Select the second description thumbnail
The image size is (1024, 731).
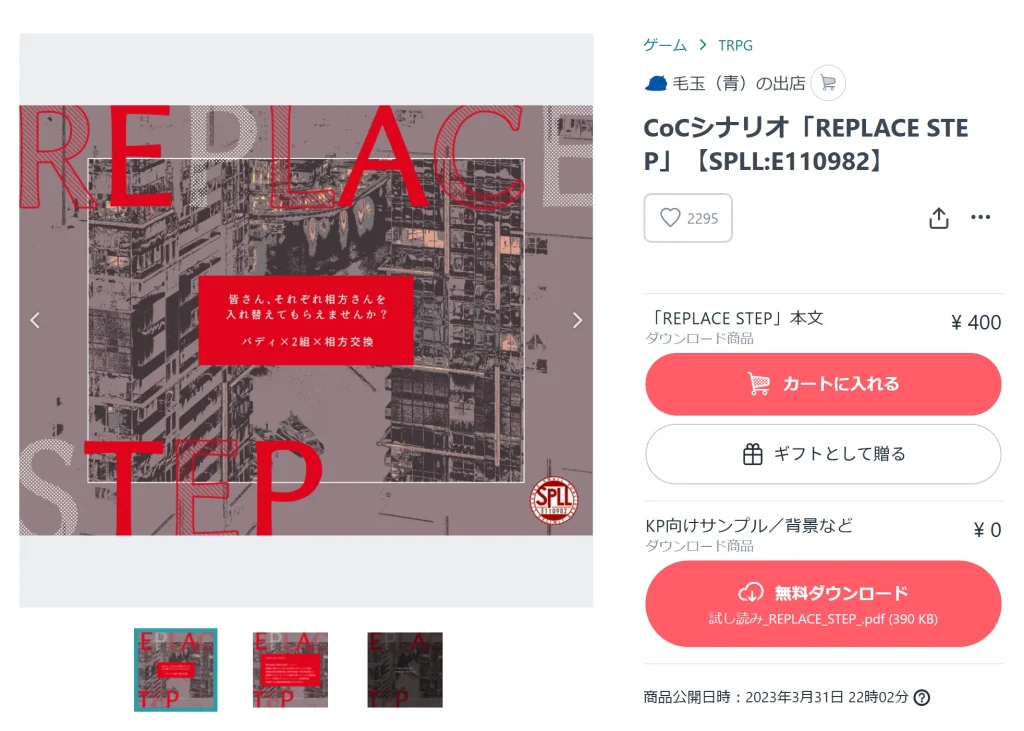[290, 670]
